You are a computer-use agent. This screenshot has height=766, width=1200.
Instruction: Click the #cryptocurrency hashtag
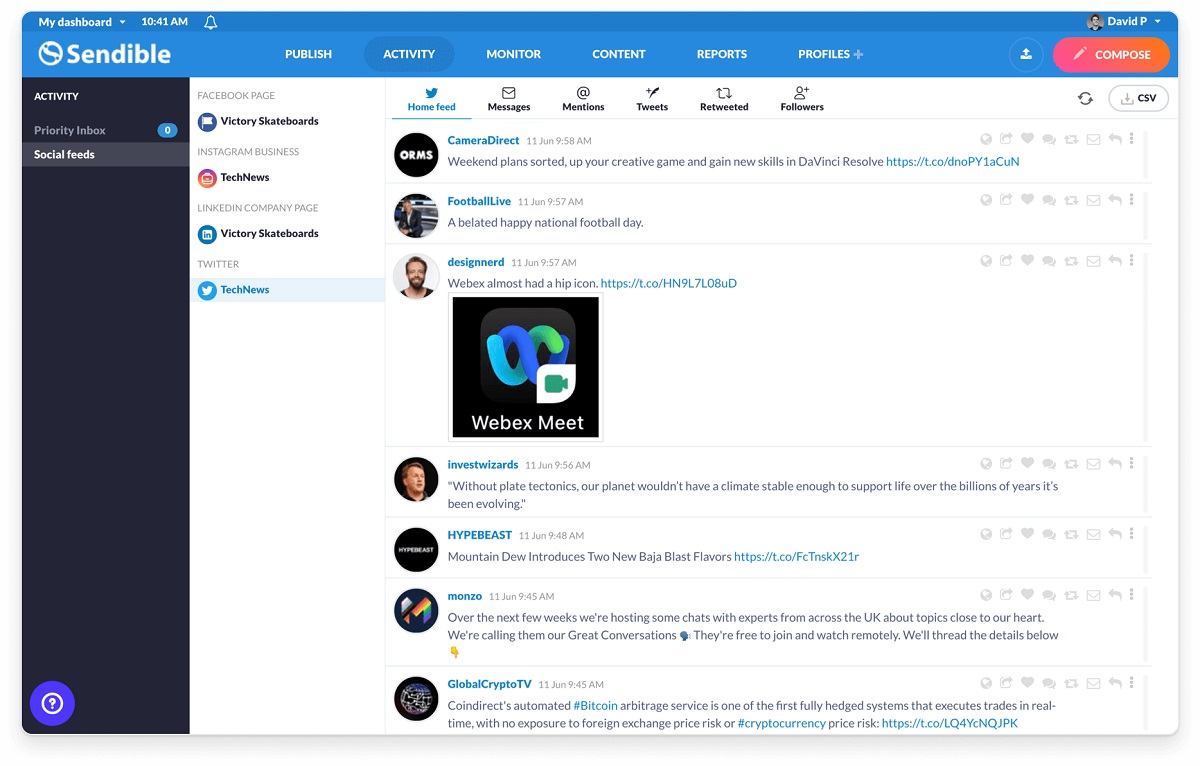pyautogui.click(x=782, y=723)
